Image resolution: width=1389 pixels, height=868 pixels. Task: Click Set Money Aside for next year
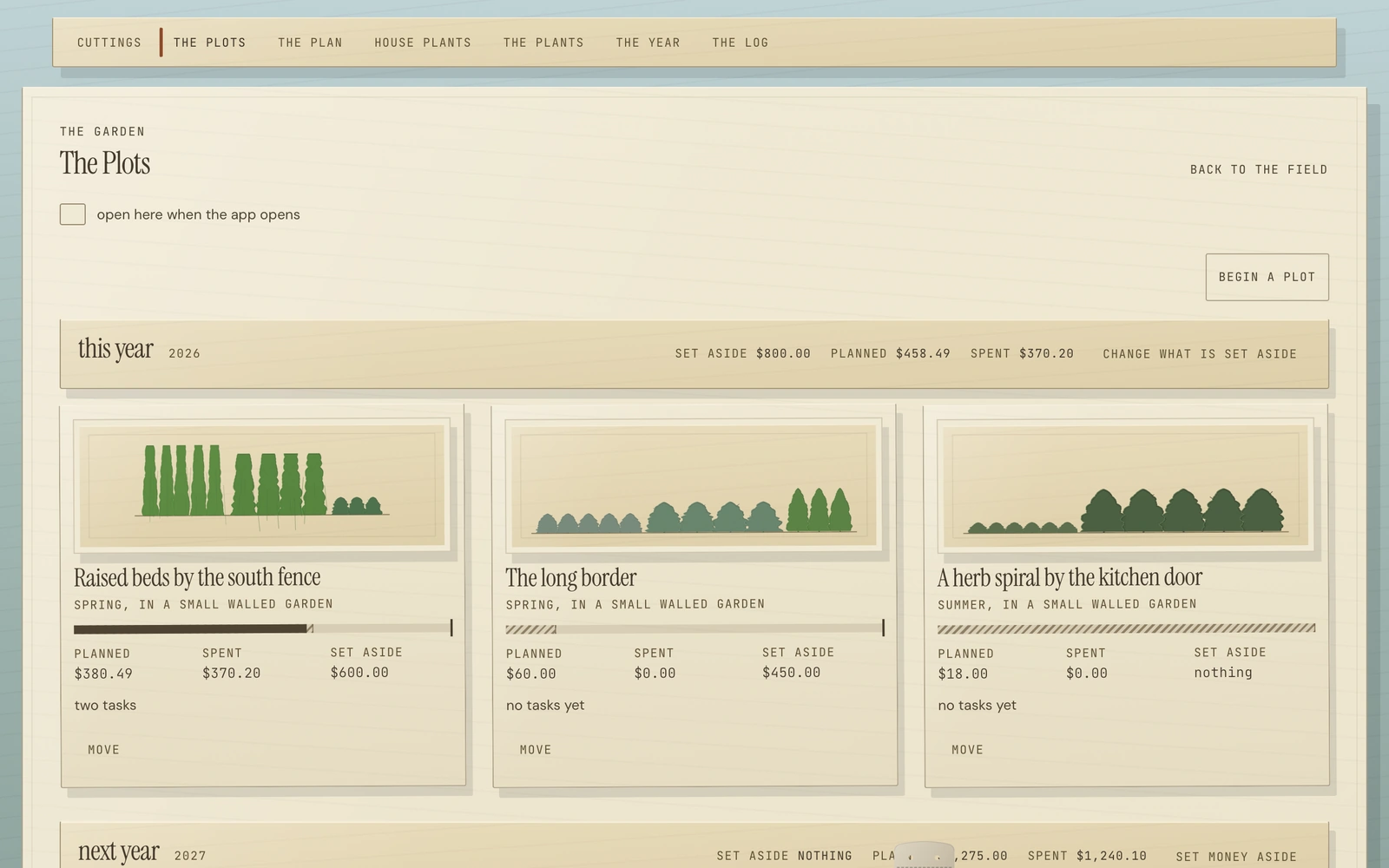click(x=1236, y=857)
